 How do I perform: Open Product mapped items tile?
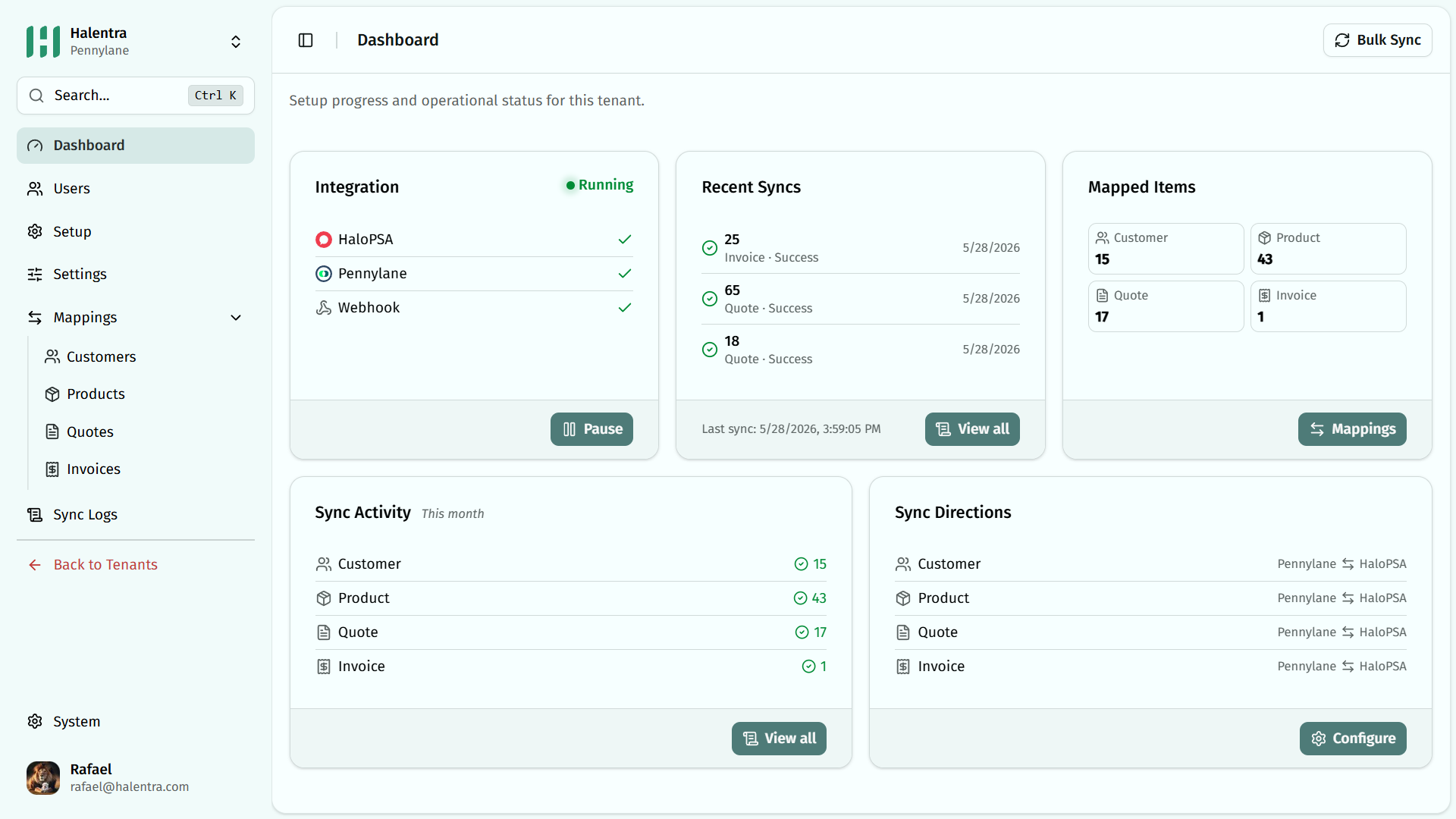pos(1328,249)
